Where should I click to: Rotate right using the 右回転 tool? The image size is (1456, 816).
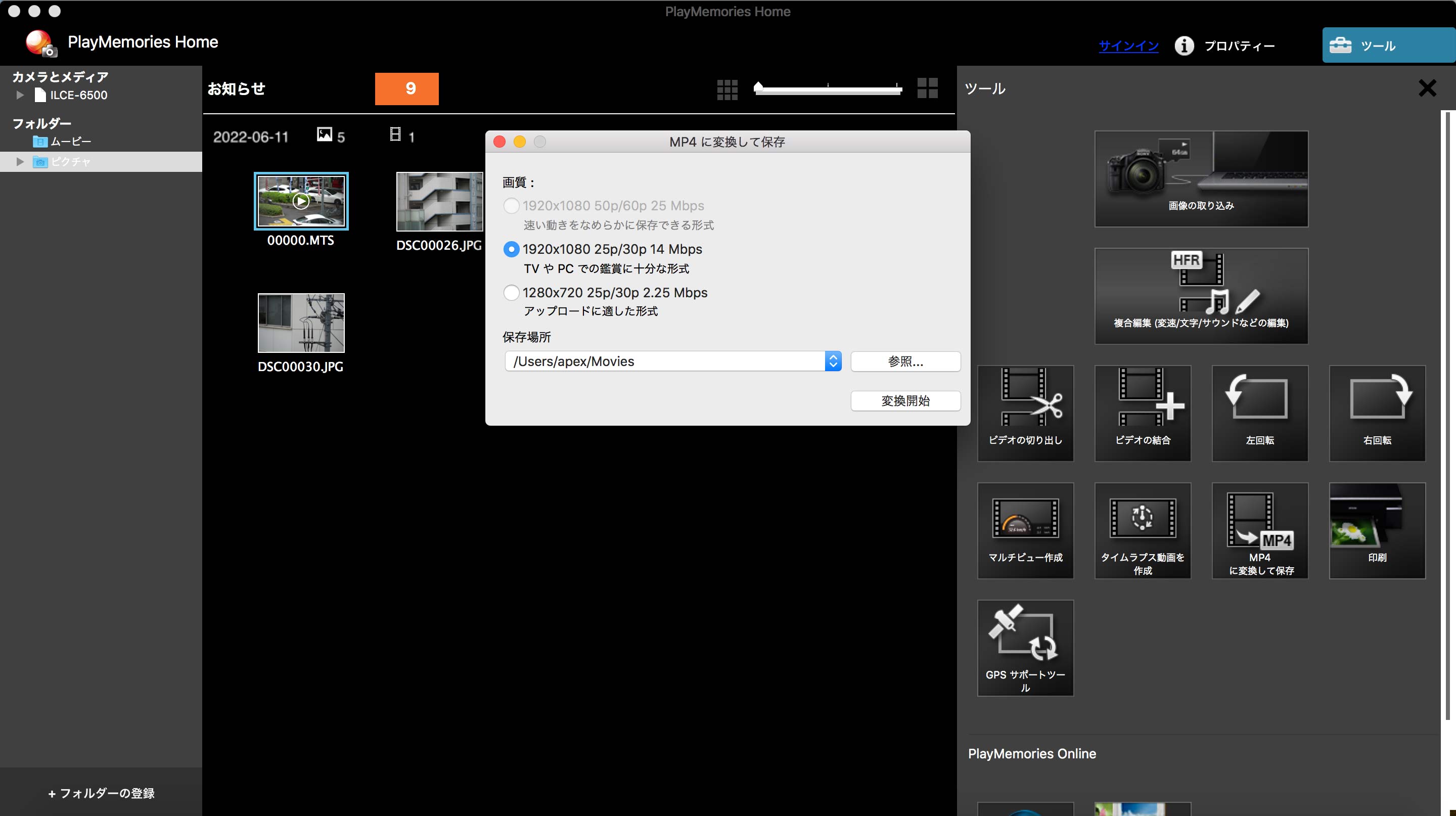1377,413
